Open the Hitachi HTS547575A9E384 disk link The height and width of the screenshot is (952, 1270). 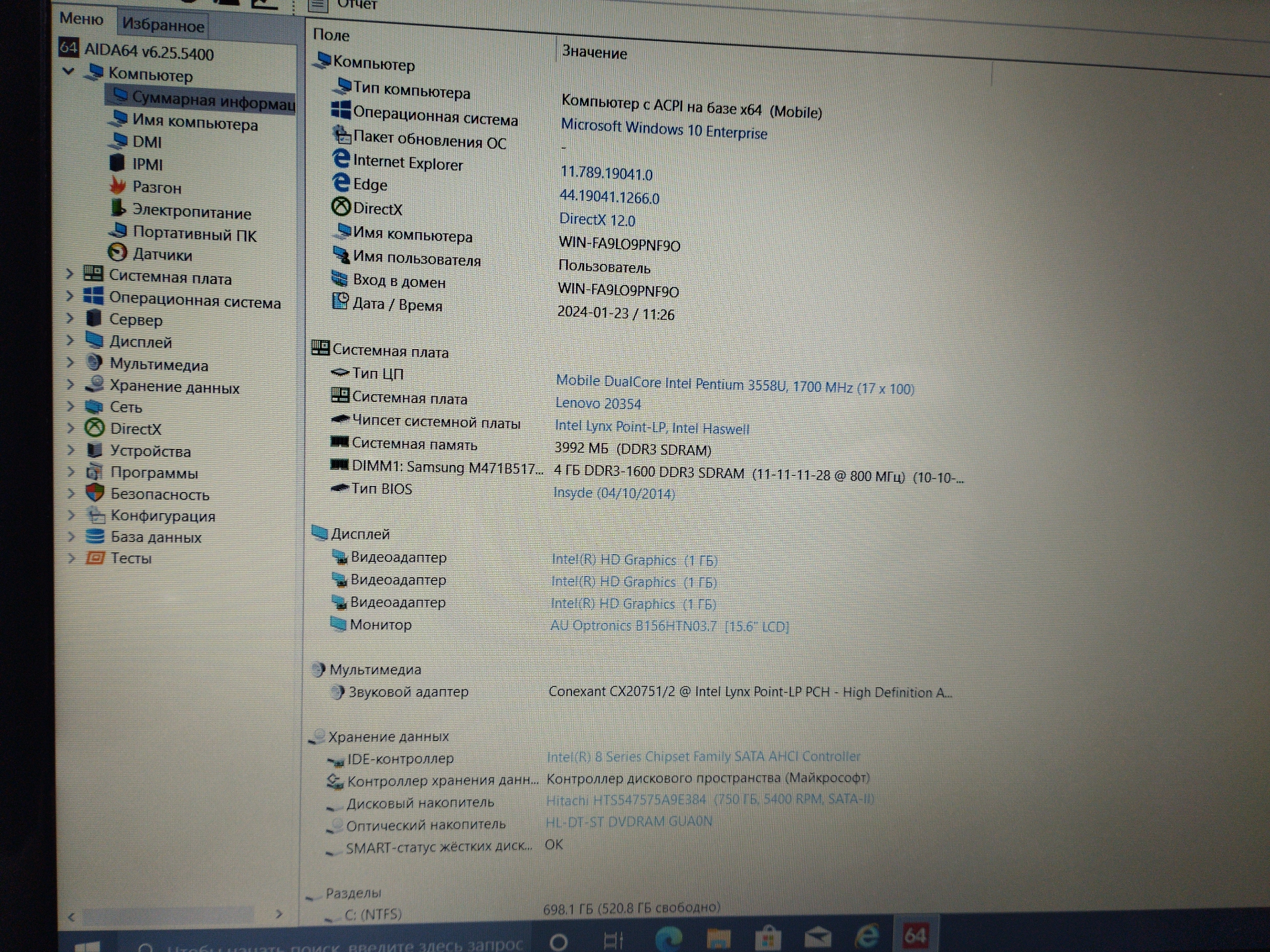[x=710, y=799]
